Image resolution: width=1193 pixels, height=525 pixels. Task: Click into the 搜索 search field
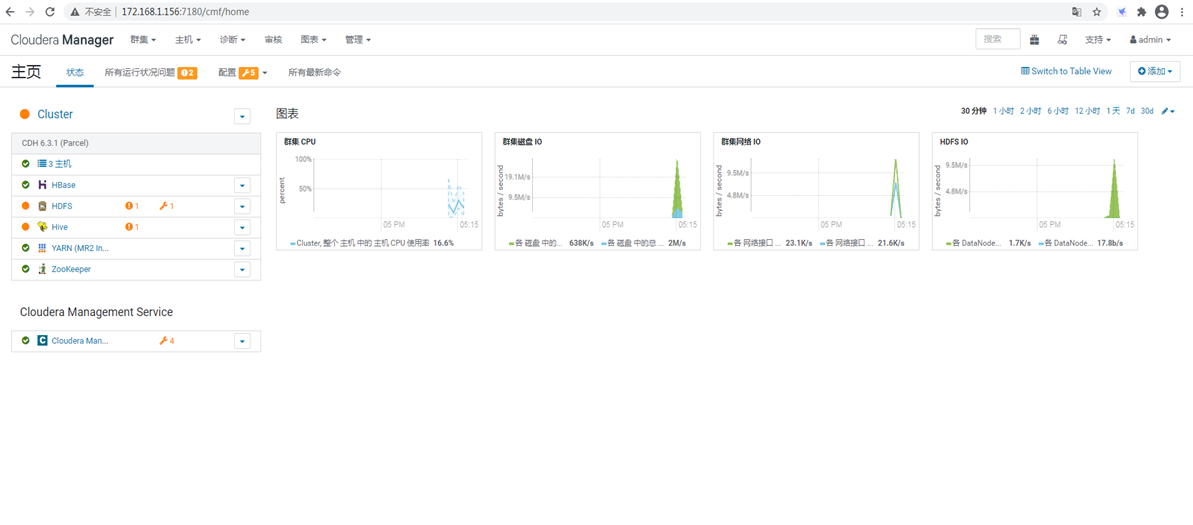click(997, 39)
